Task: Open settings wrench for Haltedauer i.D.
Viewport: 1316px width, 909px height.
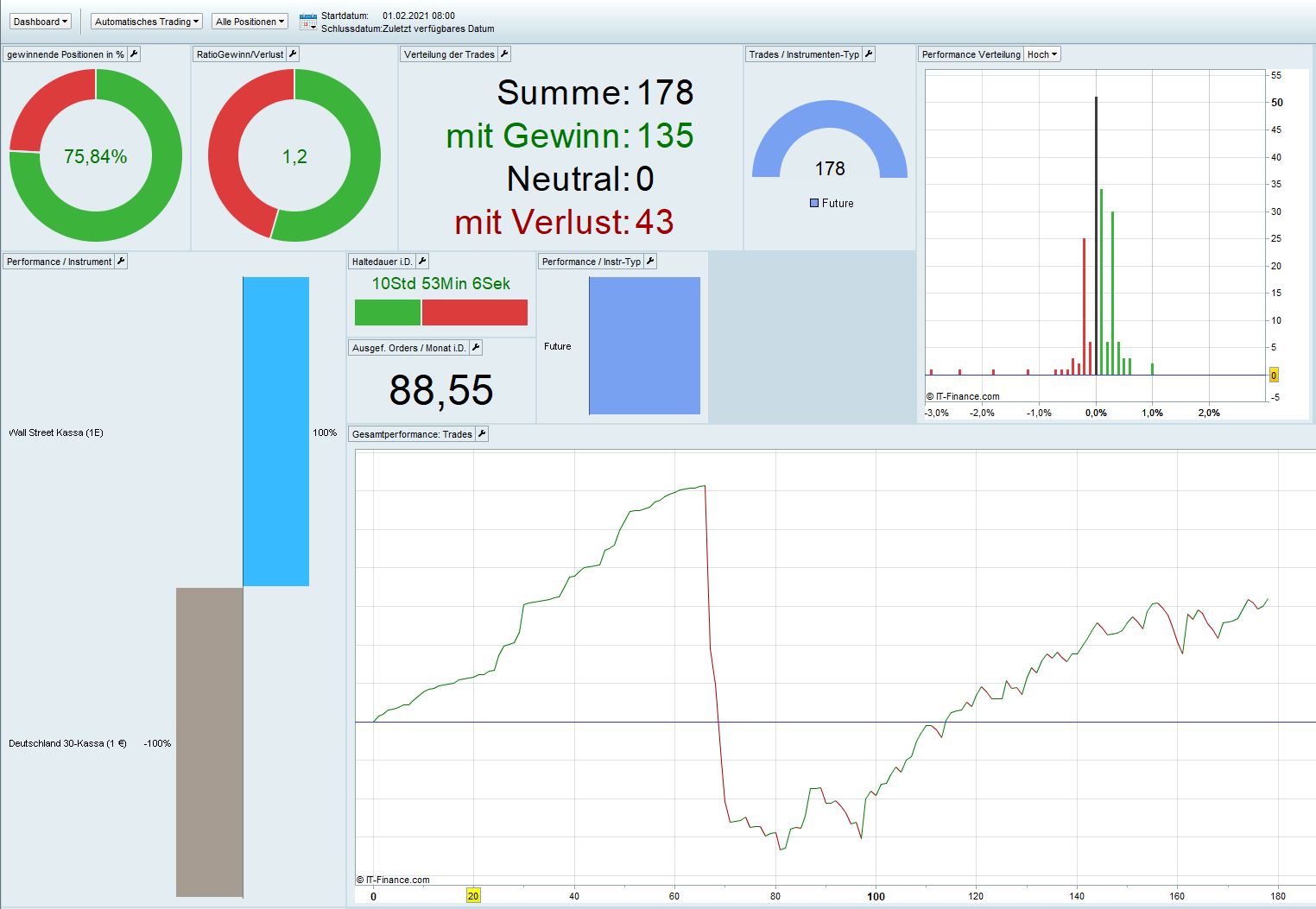Action: point(422,262)
